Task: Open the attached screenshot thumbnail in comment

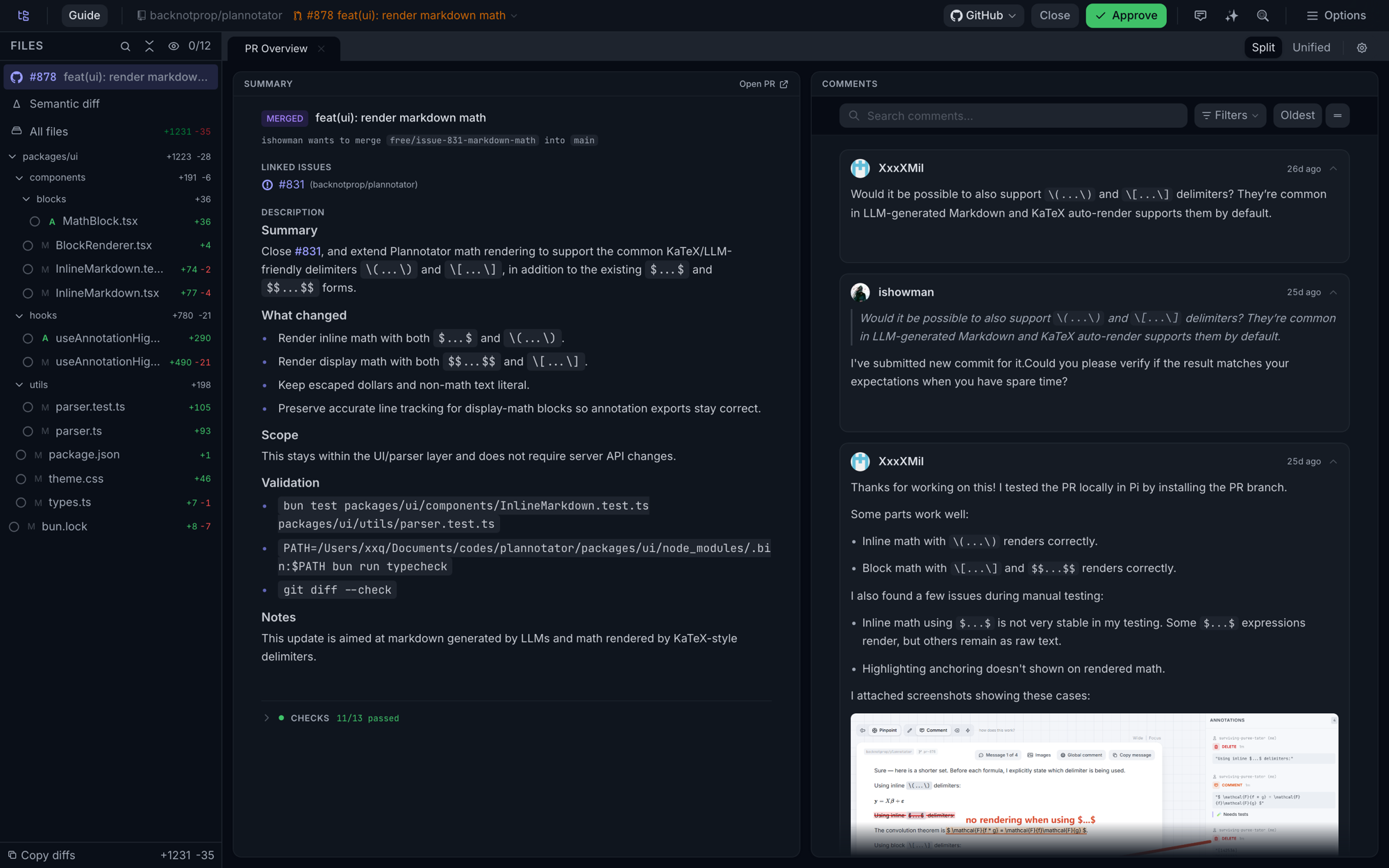Action: 1094,784
